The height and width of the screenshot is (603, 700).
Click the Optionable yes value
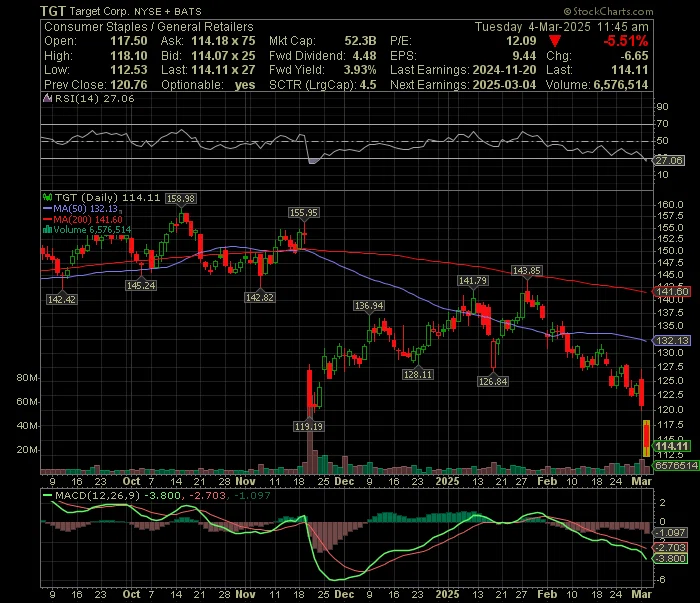(245, 85)
